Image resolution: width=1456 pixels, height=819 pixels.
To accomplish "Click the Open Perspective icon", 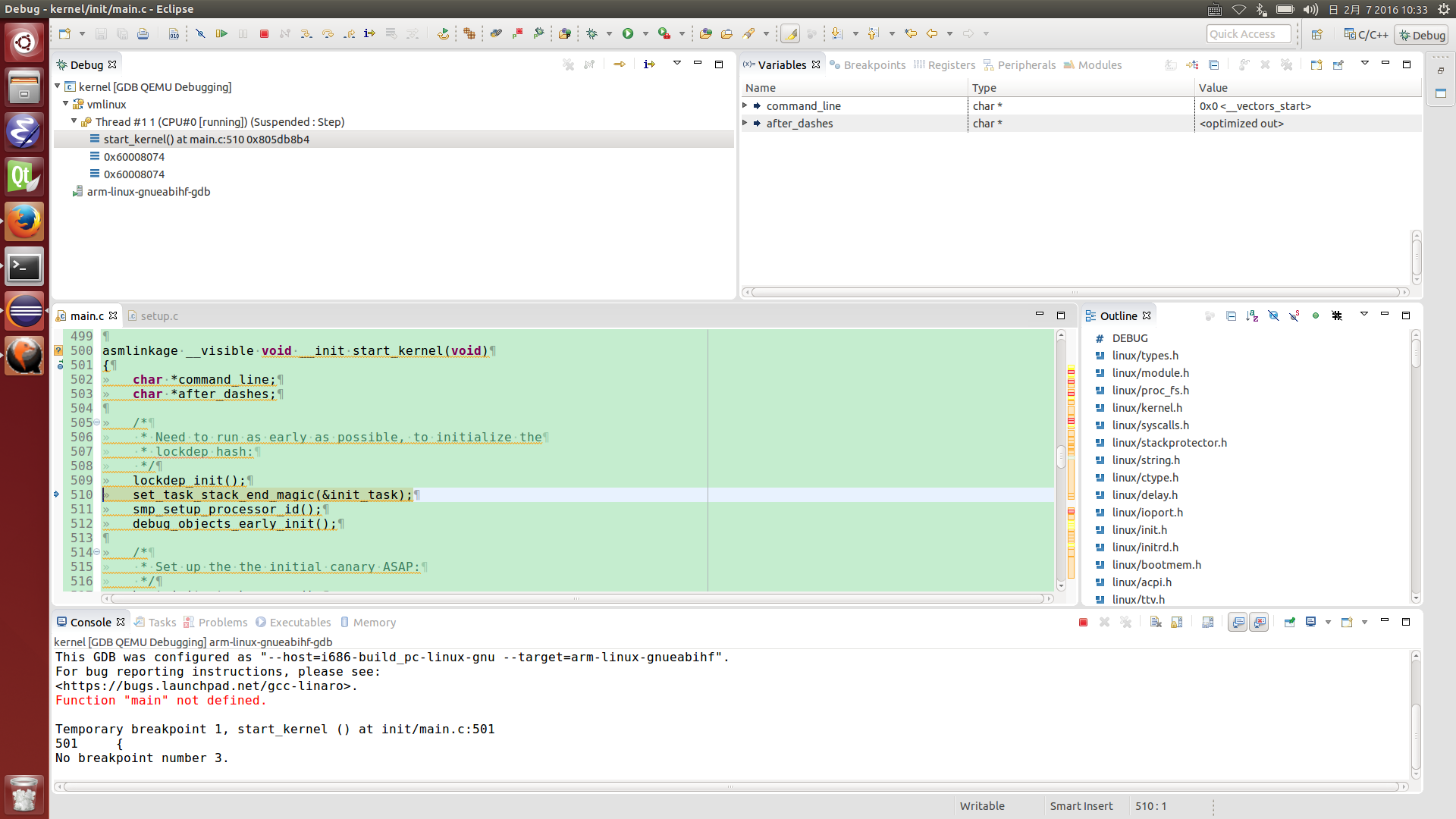I will pos(1317,34).
